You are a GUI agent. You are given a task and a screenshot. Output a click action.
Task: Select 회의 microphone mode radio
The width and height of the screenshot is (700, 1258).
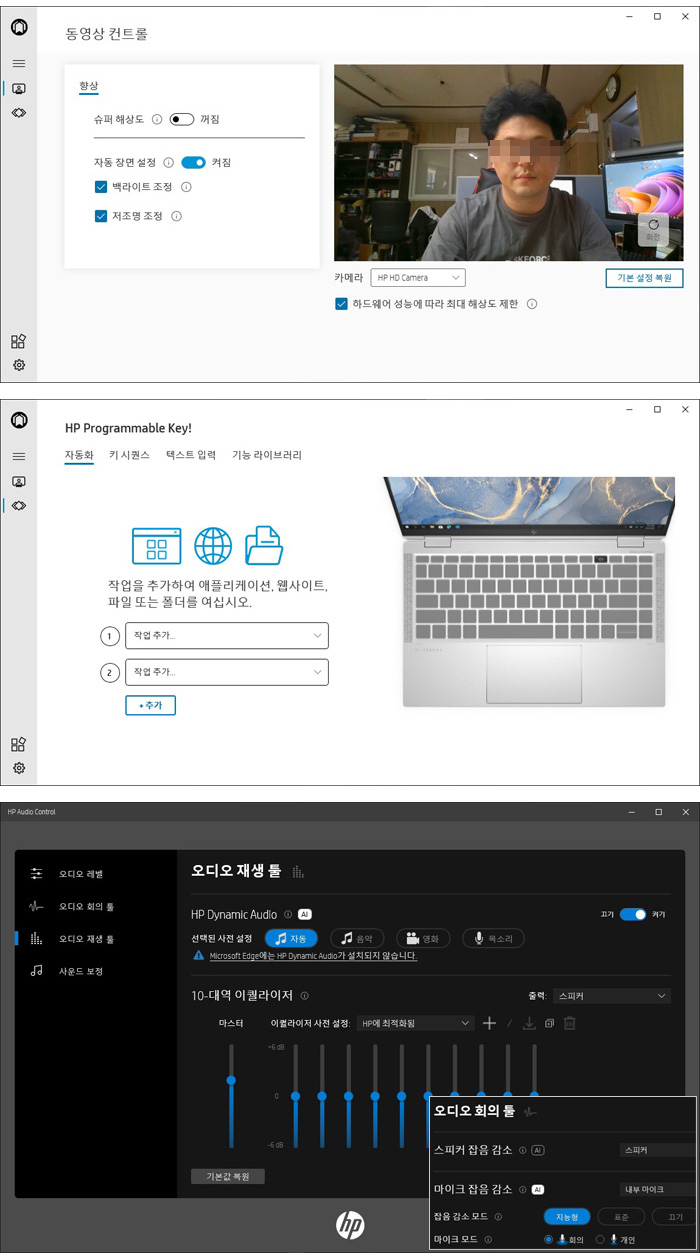pos(549,1240)
